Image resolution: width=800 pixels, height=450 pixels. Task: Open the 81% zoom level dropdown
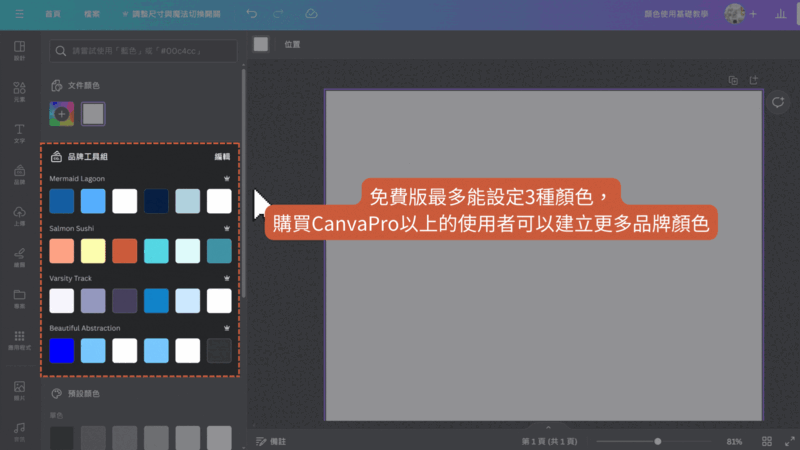tap(734, 441)
